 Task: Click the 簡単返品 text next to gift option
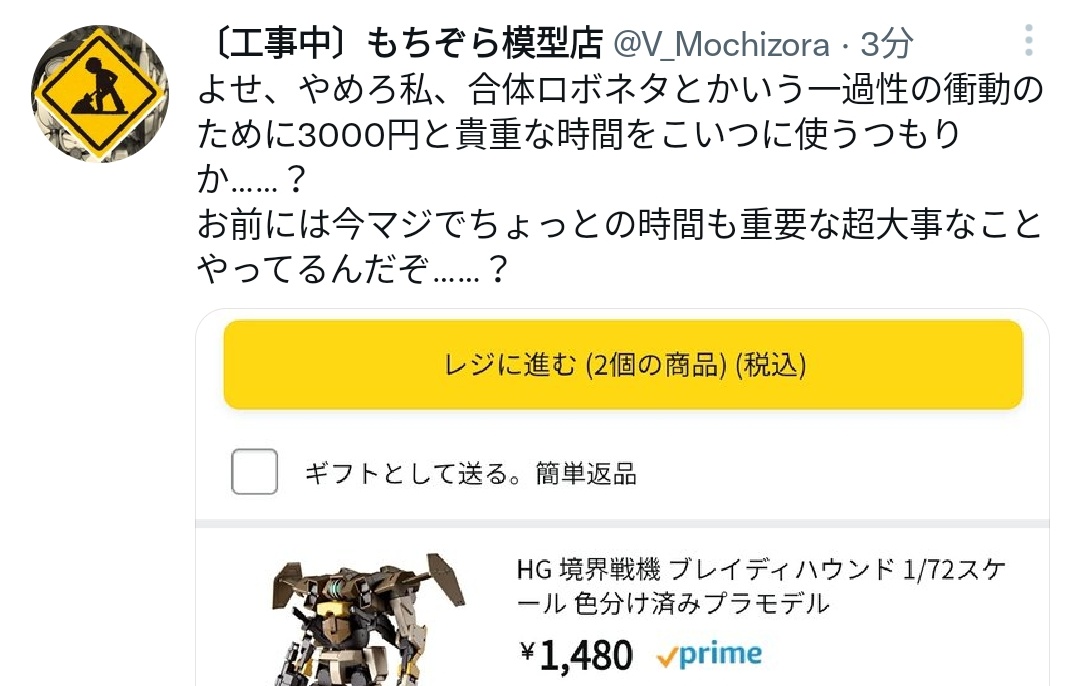point(586,474)
